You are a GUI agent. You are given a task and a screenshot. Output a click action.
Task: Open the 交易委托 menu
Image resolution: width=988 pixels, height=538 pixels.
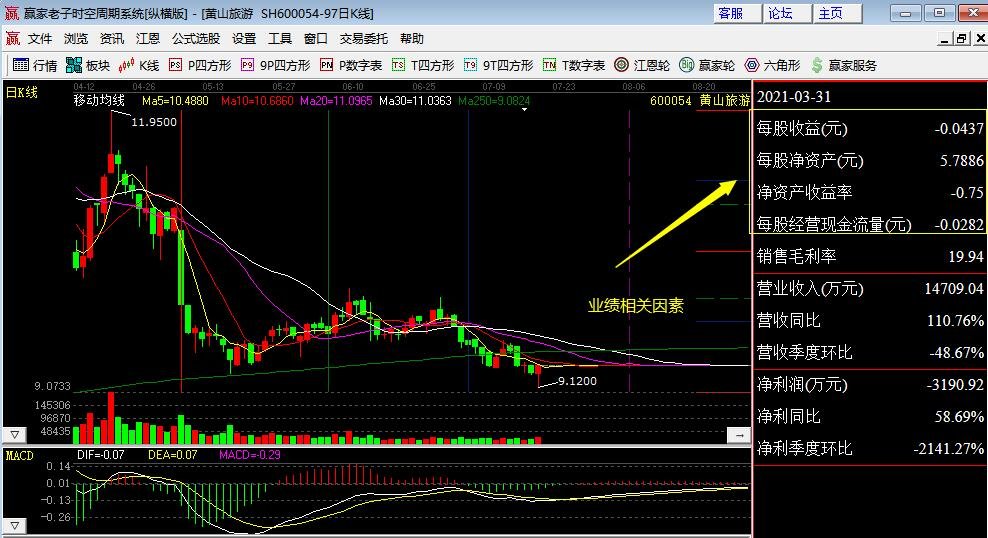(x=364, y=38)
